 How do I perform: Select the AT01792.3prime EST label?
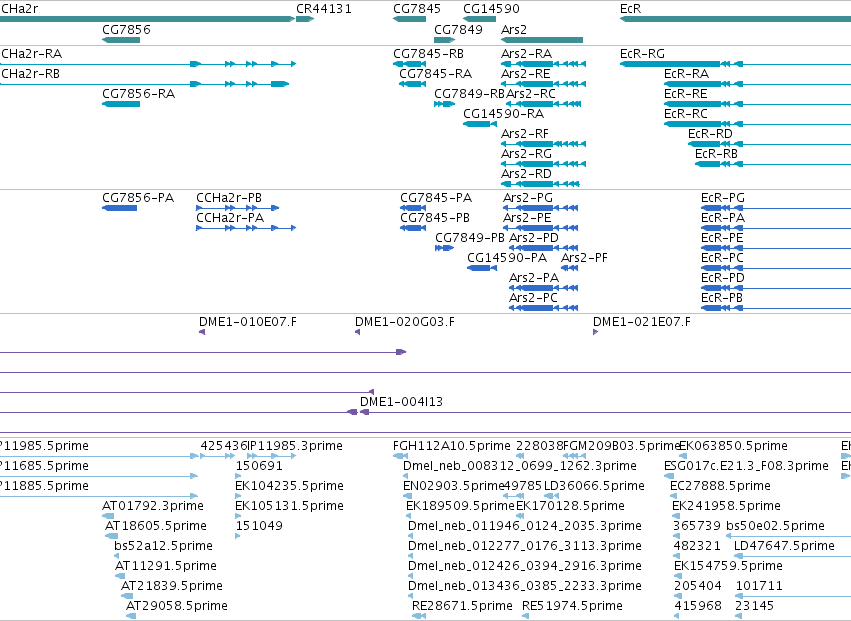153,506
